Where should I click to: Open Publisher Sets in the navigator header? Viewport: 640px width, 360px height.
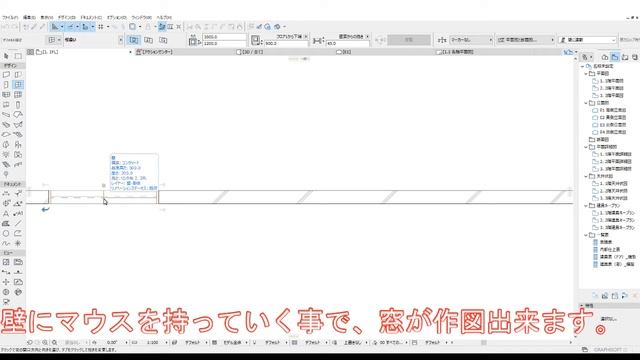tap(635, 57)
